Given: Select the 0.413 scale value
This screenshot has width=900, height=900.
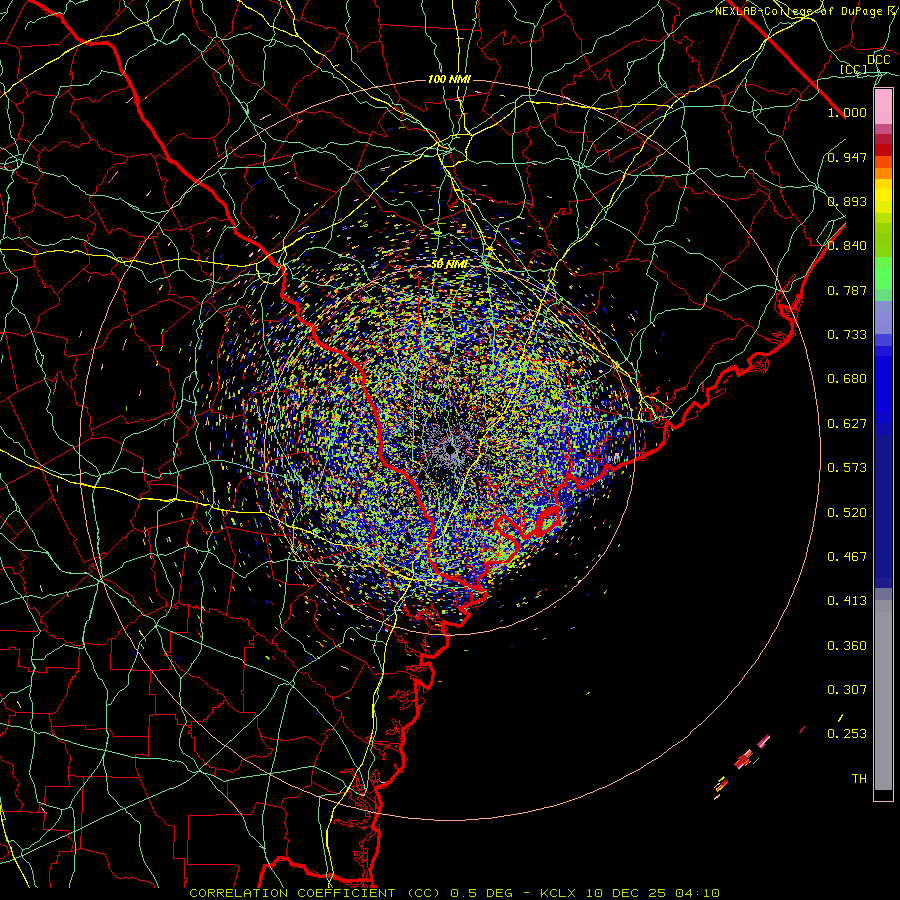Looking at the screenshot, I should tap(847, 601).
